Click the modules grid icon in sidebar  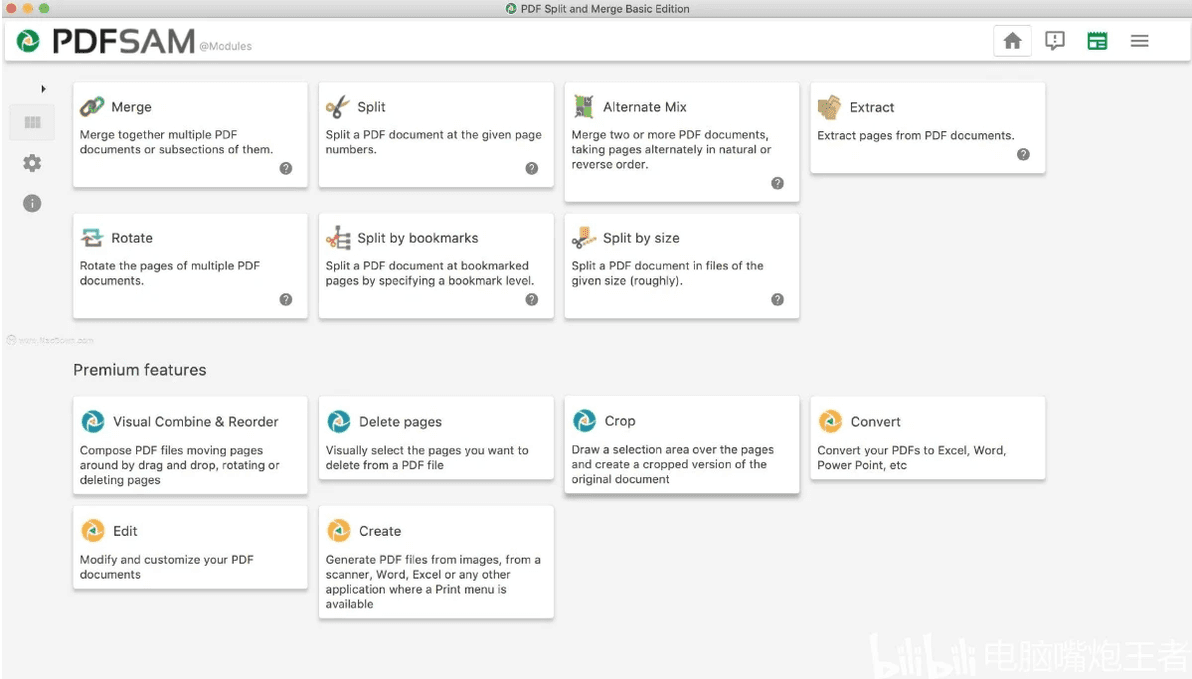pyautogui.click(x=32, y=122)
